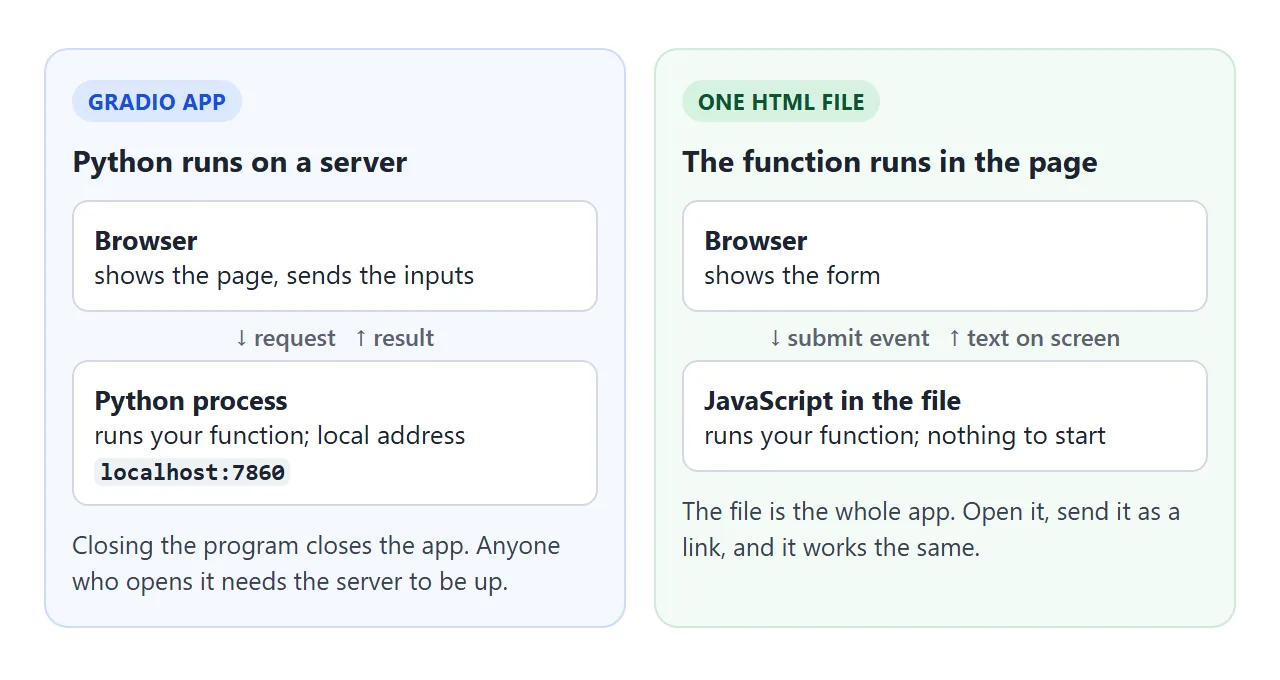Click the '↓ submit event' label
This screenshot has height=680, width=1280.
click(x=849, y=338)
